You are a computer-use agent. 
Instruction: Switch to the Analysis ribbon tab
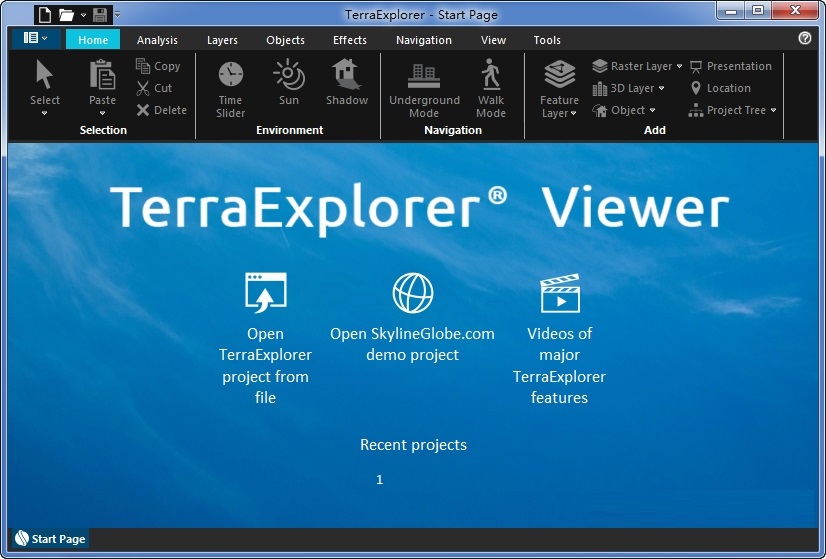(x=157, y=40)
